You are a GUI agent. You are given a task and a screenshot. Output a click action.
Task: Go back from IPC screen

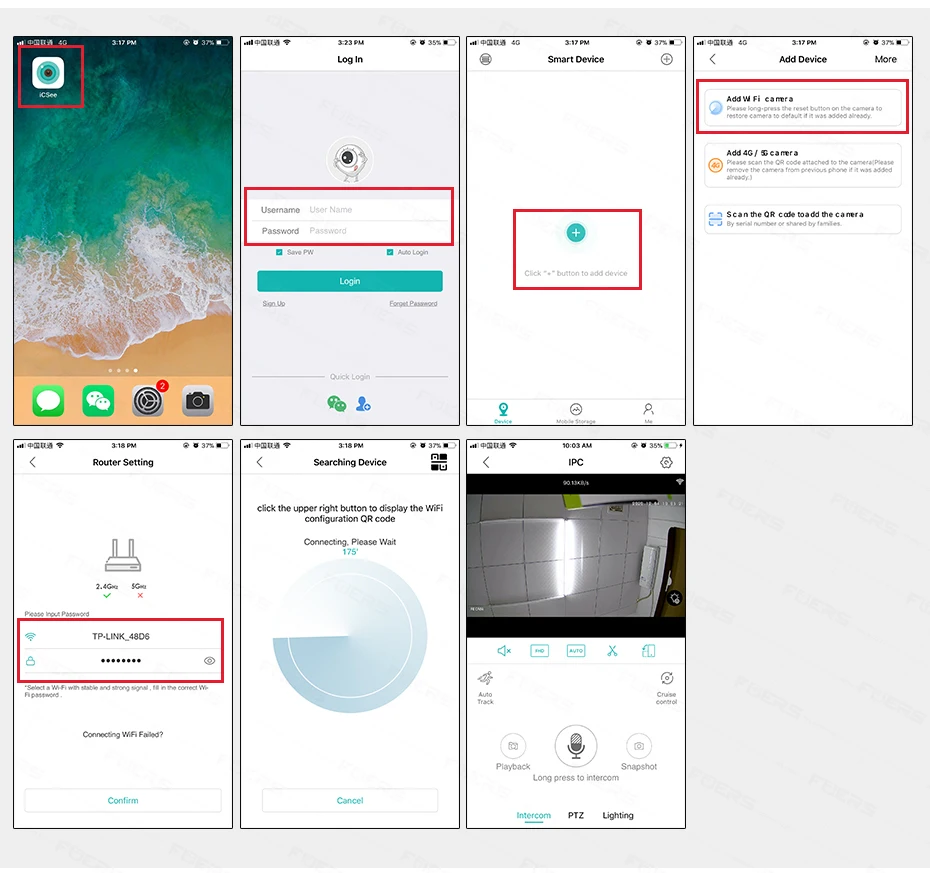click(486, 462)
